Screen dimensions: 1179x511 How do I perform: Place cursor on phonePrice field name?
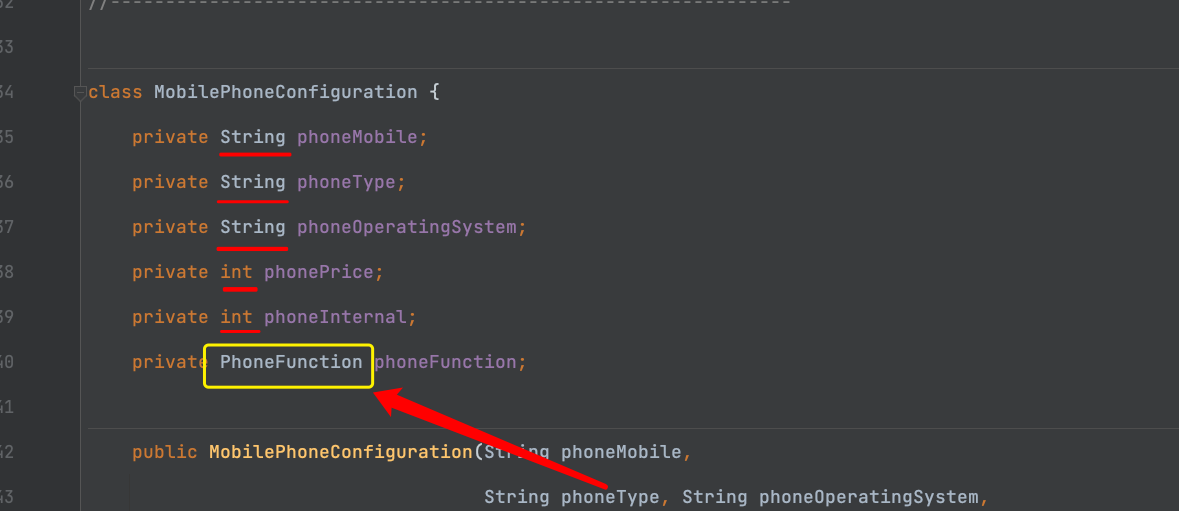click(x=319, y=272)
